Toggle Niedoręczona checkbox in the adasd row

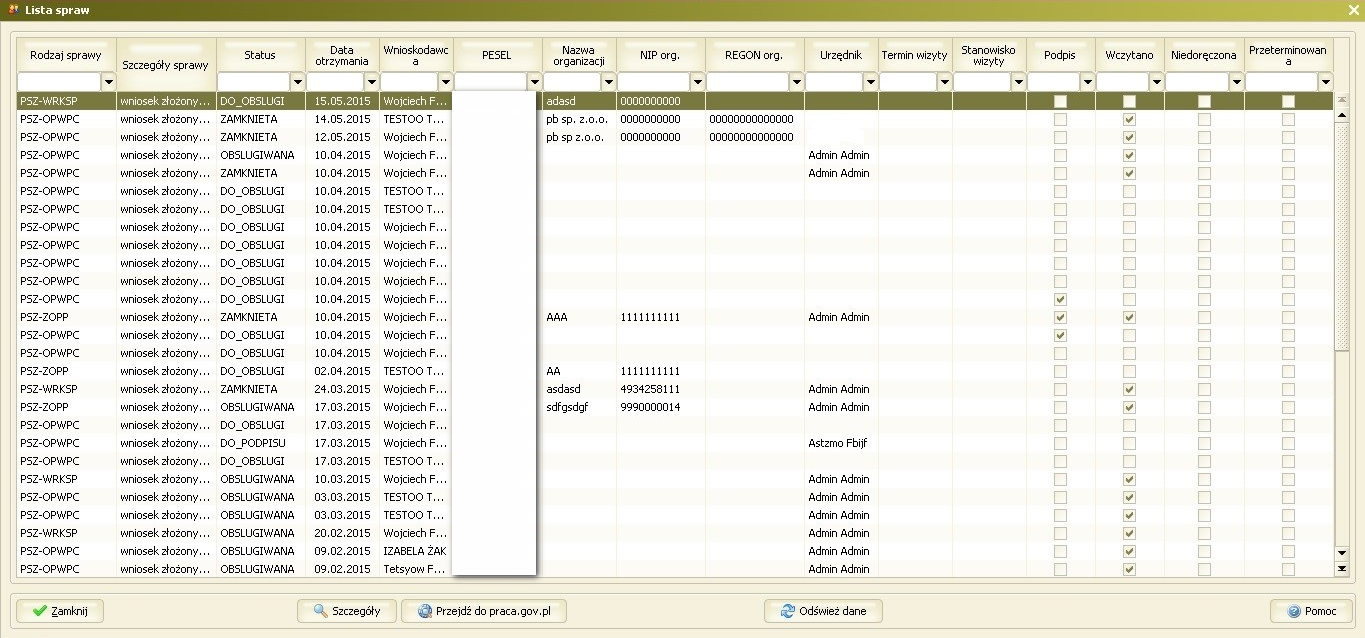[1204, 101]
